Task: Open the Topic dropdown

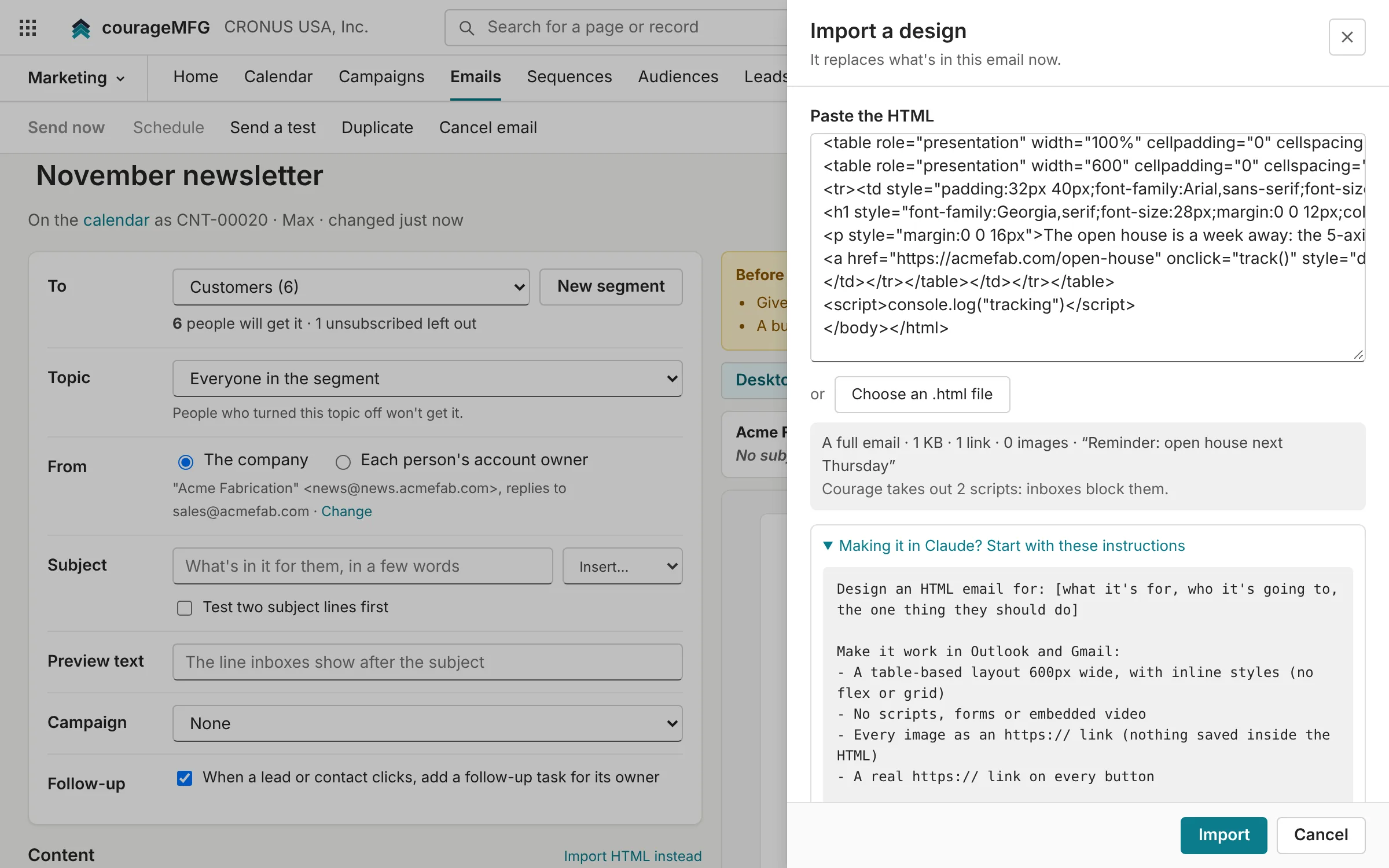Action: point(427,378)
